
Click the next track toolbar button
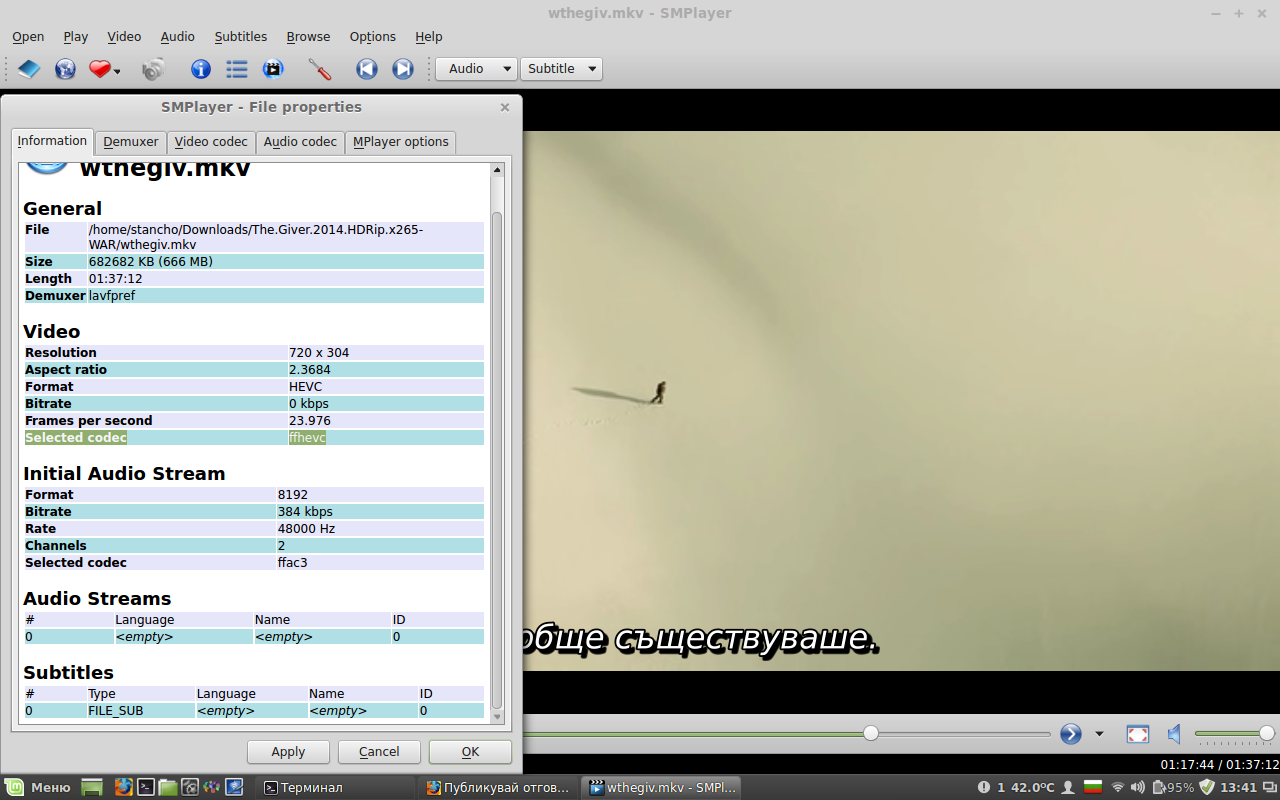[x=403, y=69]
